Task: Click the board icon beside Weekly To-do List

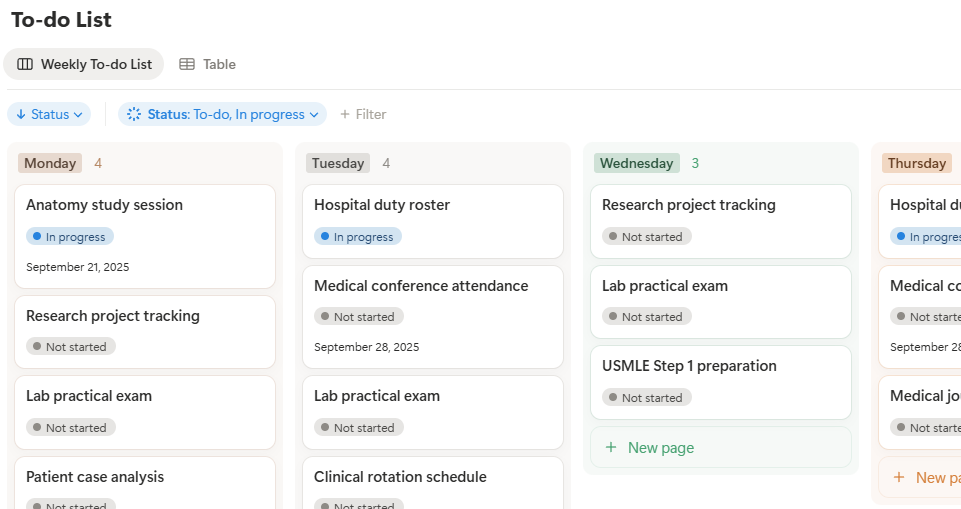Action: coord(25,64)
